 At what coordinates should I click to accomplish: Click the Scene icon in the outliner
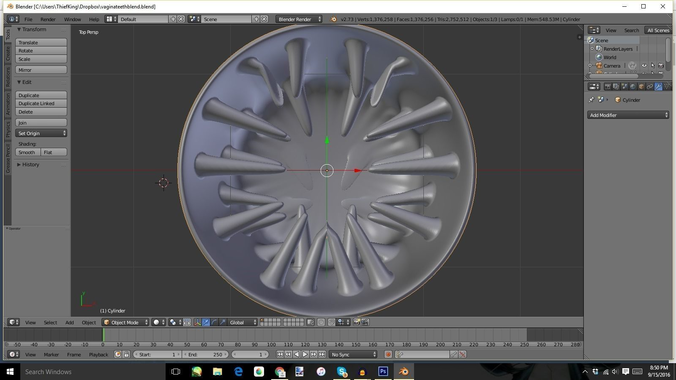click(591, 40)
